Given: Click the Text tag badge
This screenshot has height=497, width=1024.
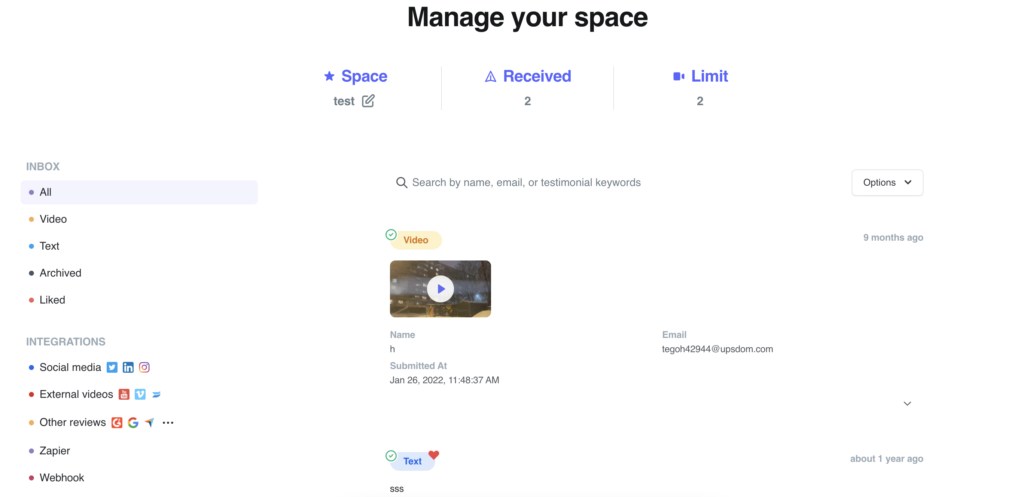Looking at the screenshot, I should tap(412, 461).
